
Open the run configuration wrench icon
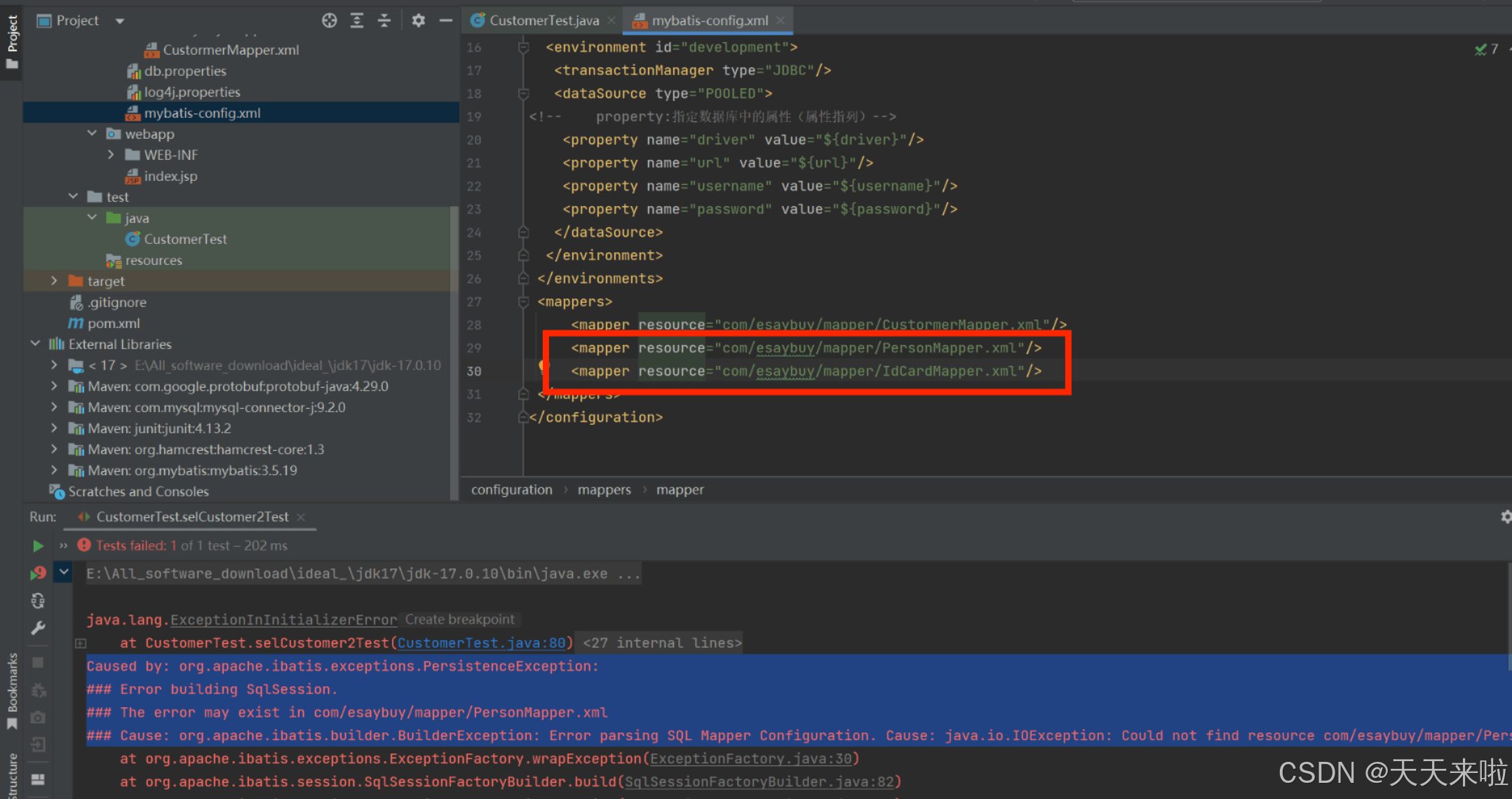pos(38,628)
